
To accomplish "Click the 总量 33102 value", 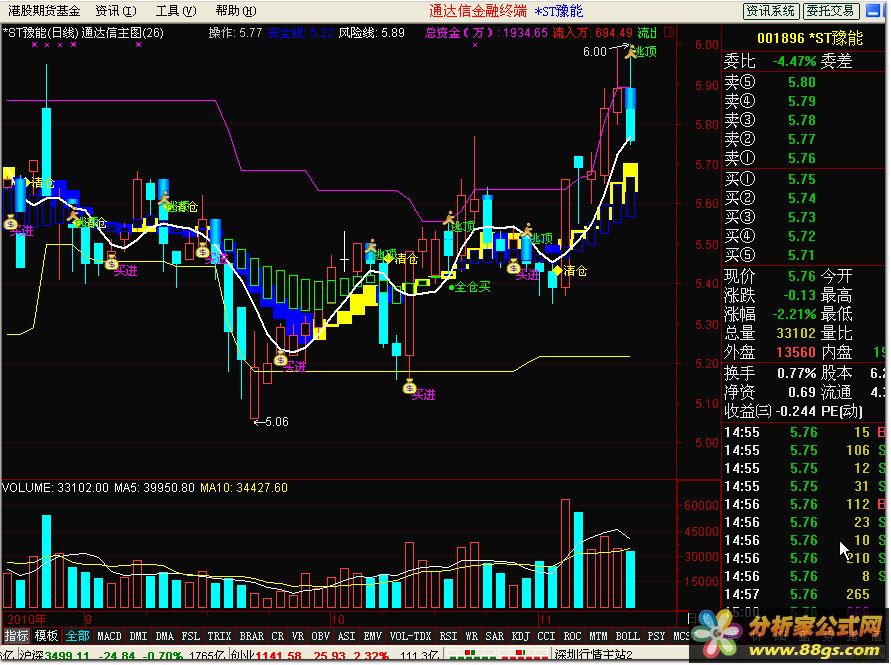I will 796,333.
